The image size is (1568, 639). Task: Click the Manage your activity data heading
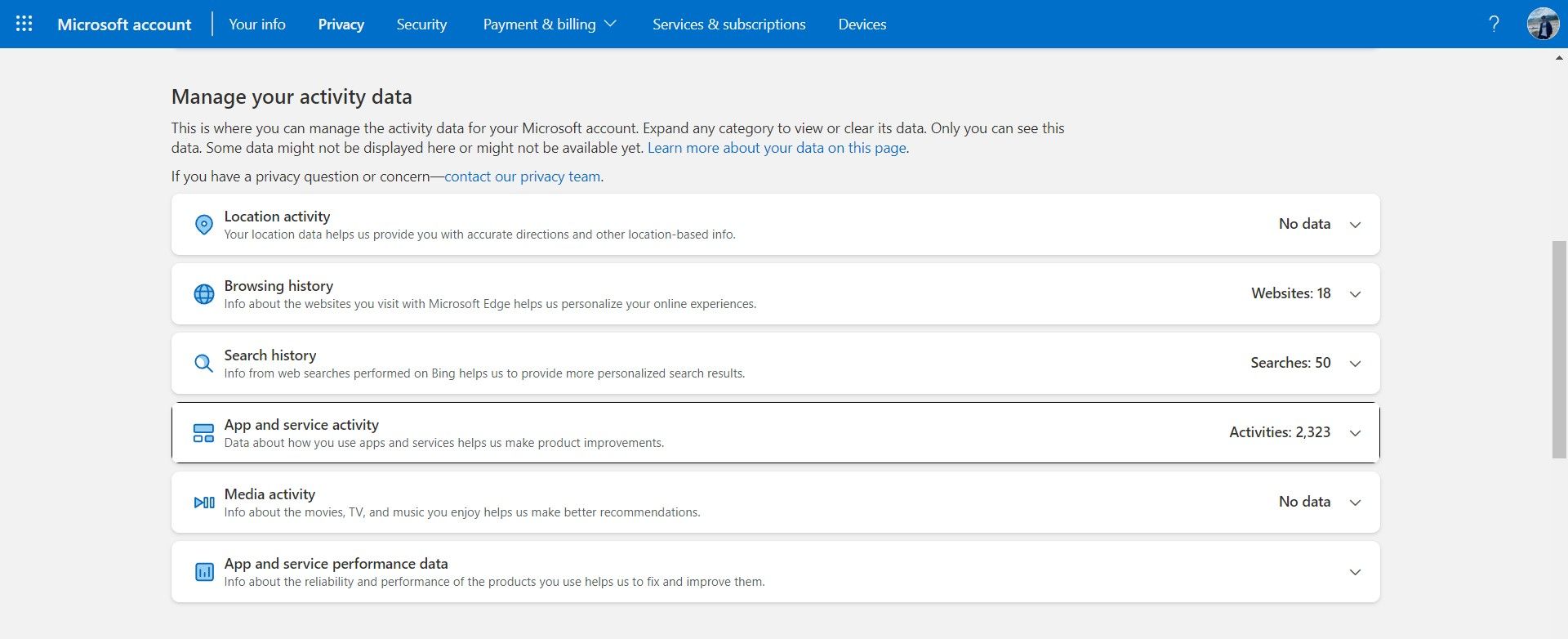point(292,96)
